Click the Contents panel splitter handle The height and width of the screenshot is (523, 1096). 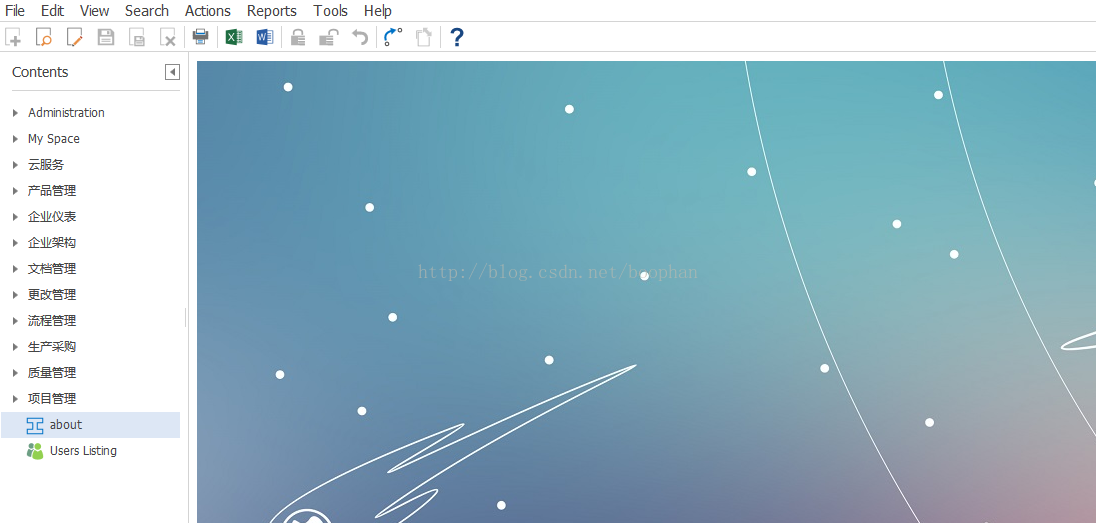tap(185, 317)
